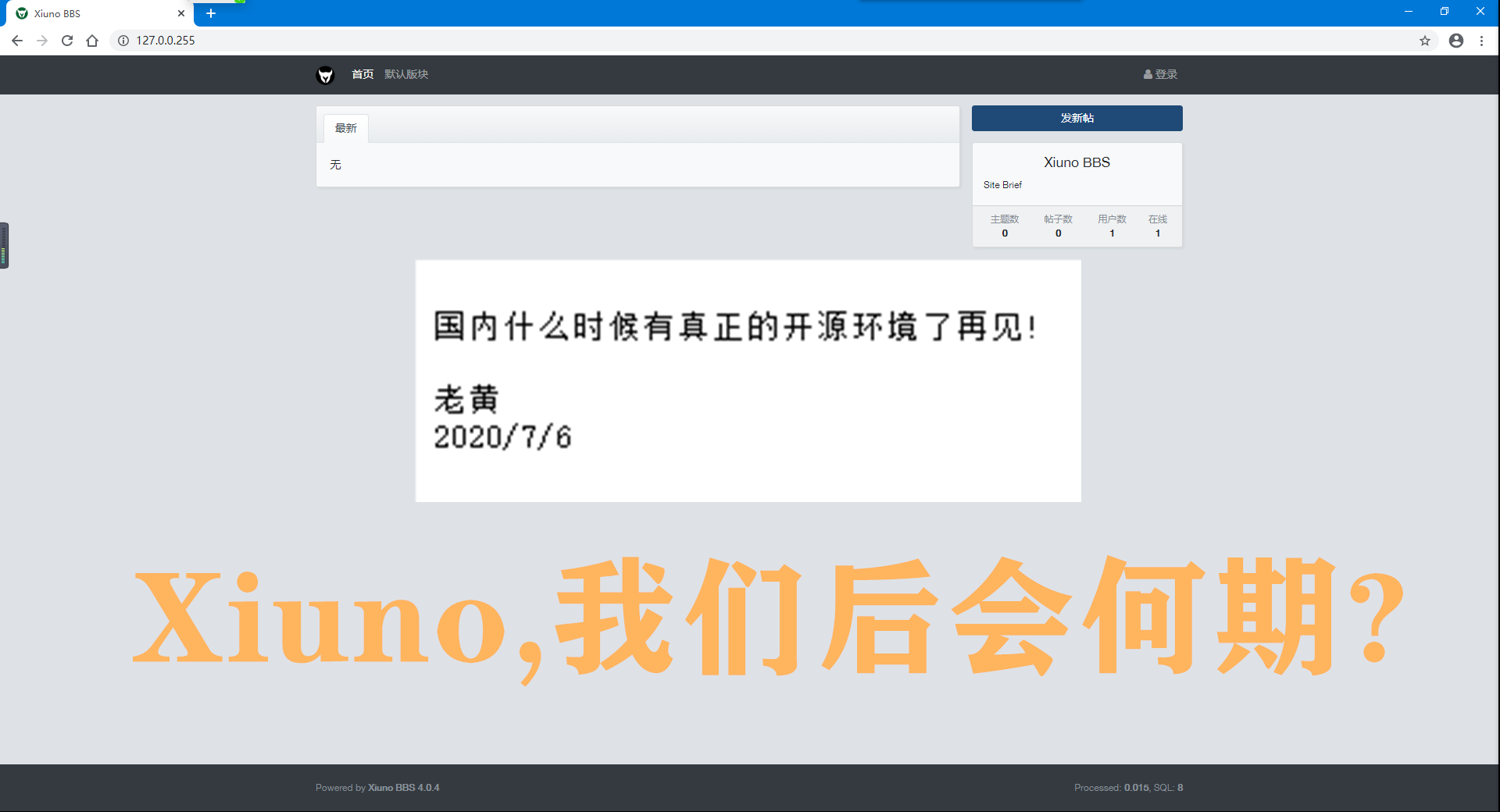Click the farewell message image

tap(748, 381)
